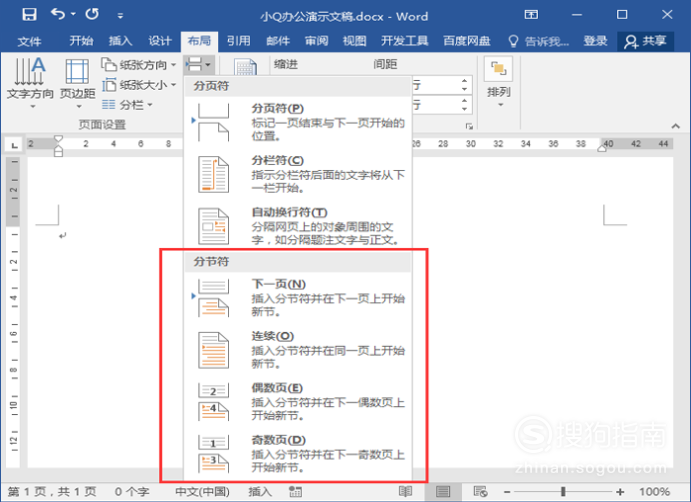
Task: Open the Quick Access Toolbar customize arrow
Action: pyautogui.click(x=120, y=16)
